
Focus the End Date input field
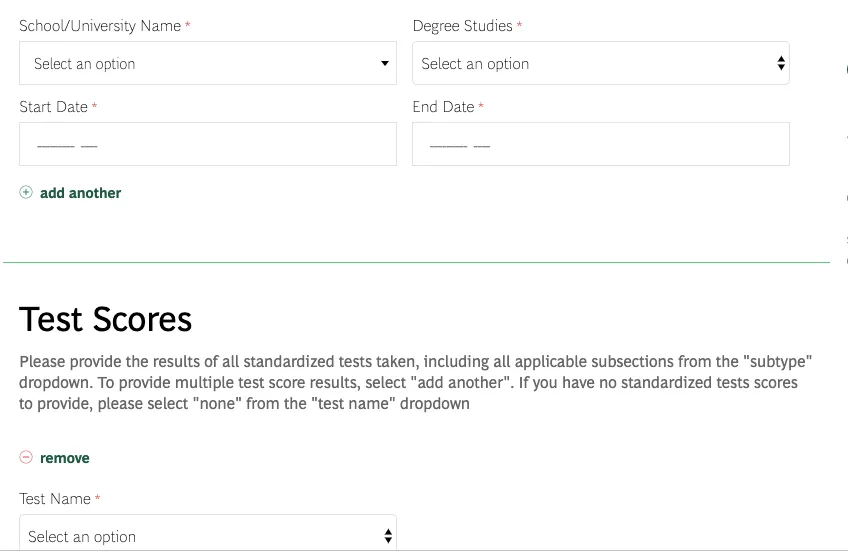click(601, 144)
